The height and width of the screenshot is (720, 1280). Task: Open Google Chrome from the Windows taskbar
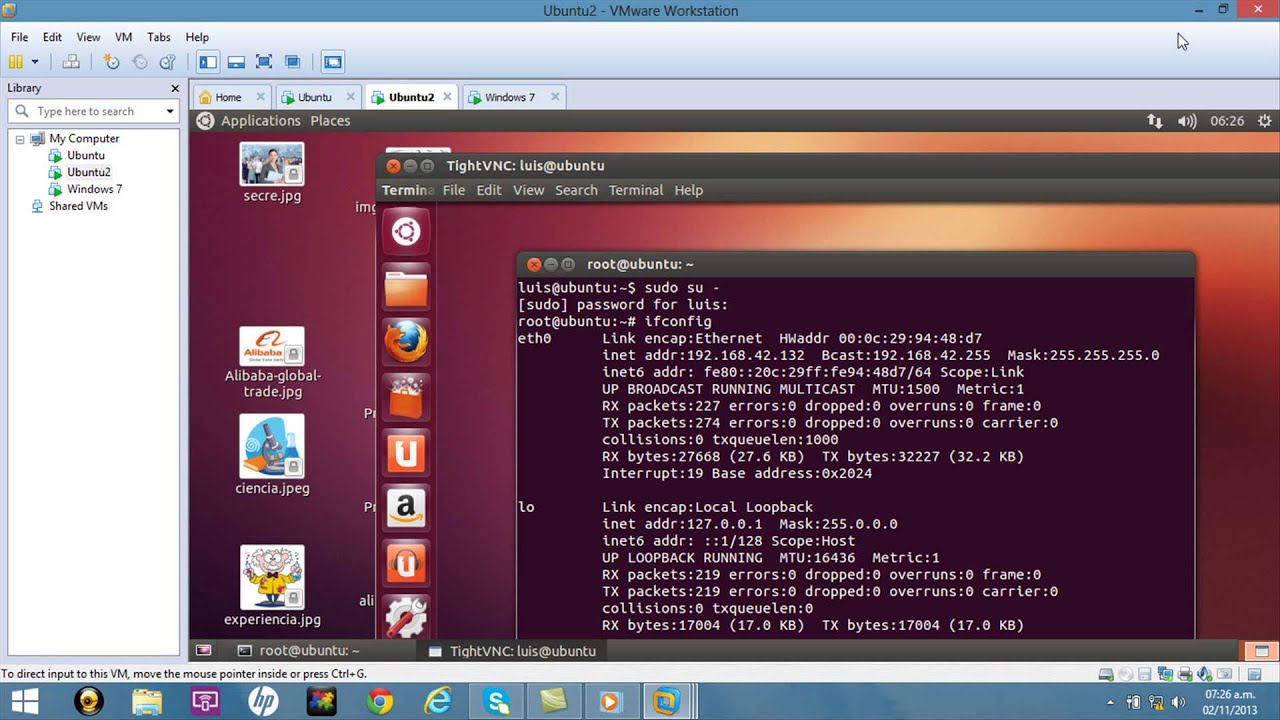coord(380,702)
